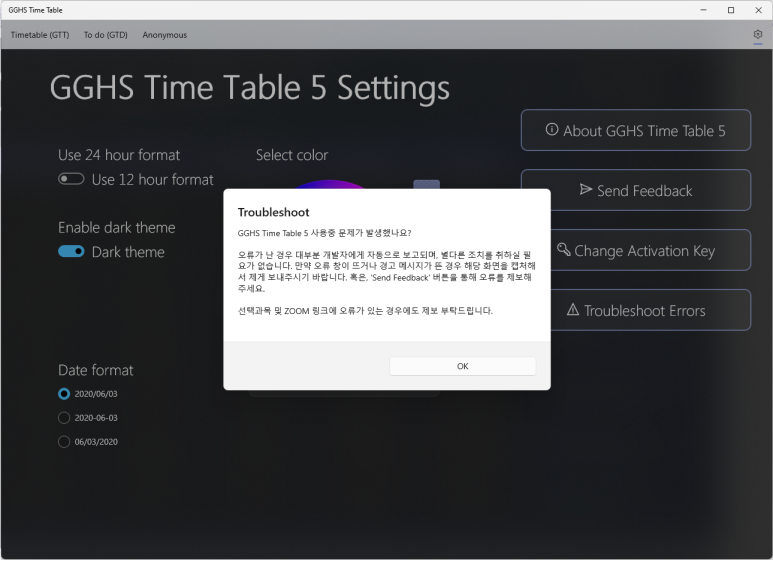The height and width of the screenshot is (561, 773).
Task: Click the Select color label
Action: (292, 155)
